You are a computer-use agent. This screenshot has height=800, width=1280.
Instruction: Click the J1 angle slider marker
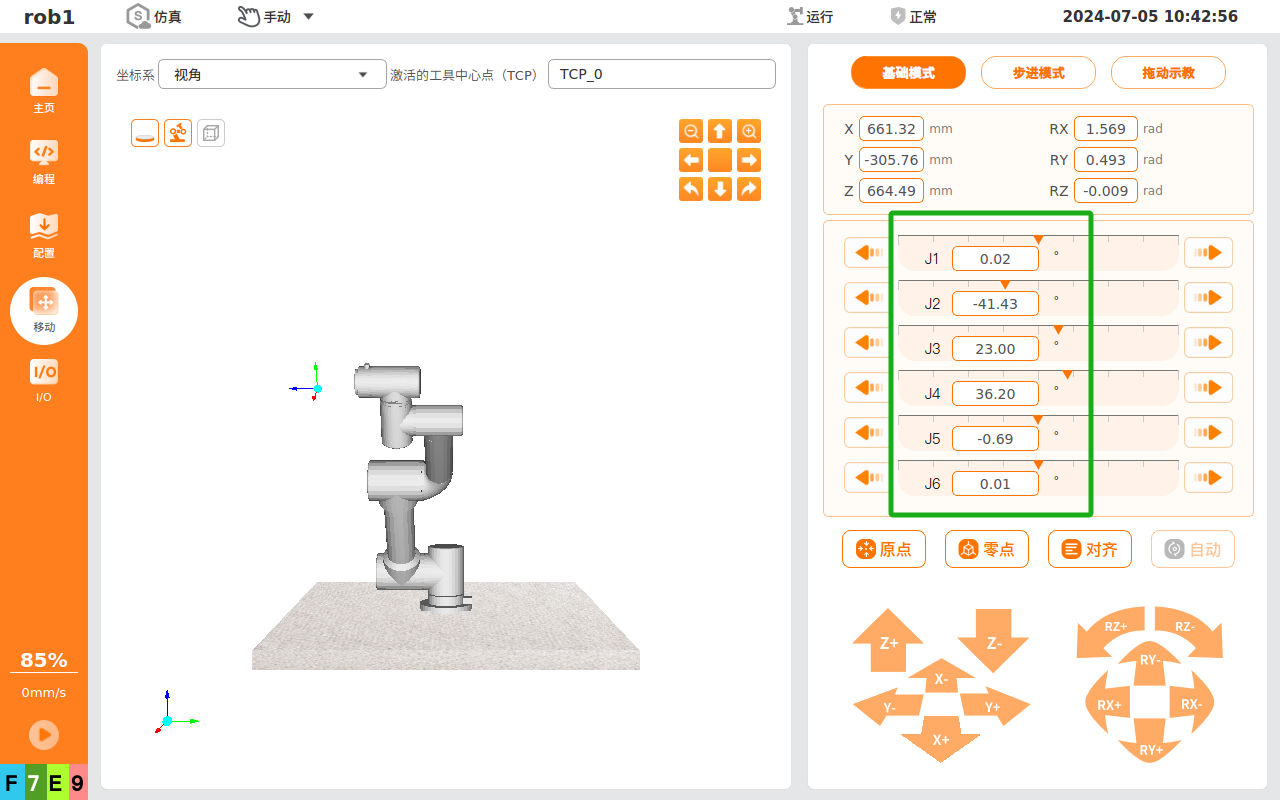click(1038, 240)
